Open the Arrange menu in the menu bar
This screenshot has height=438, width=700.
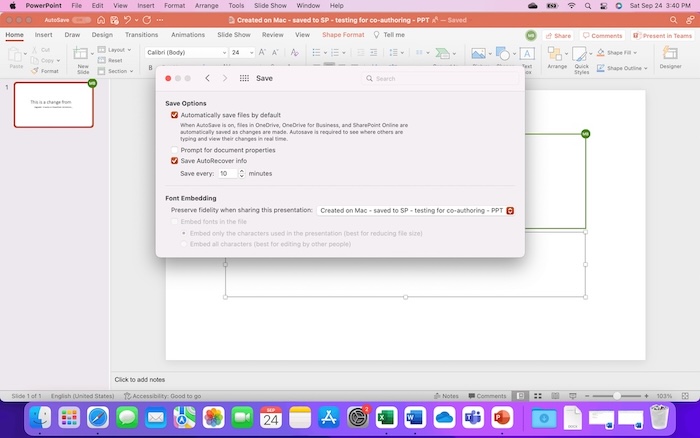pos(206,6)
